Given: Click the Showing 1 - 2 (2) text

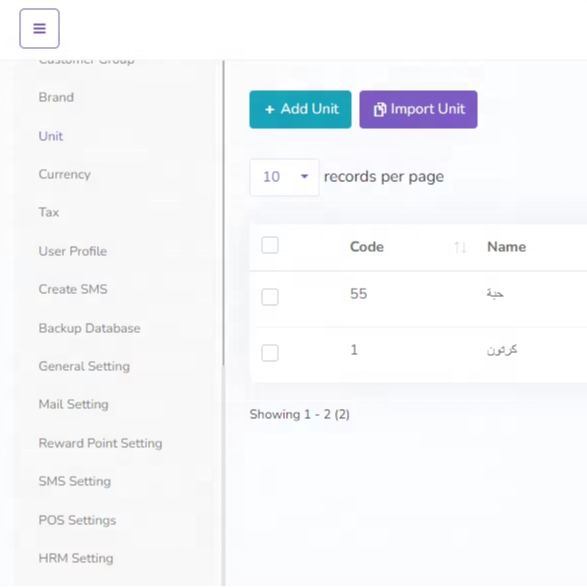Looking at the screenshot, I should [x=299, y=415].
